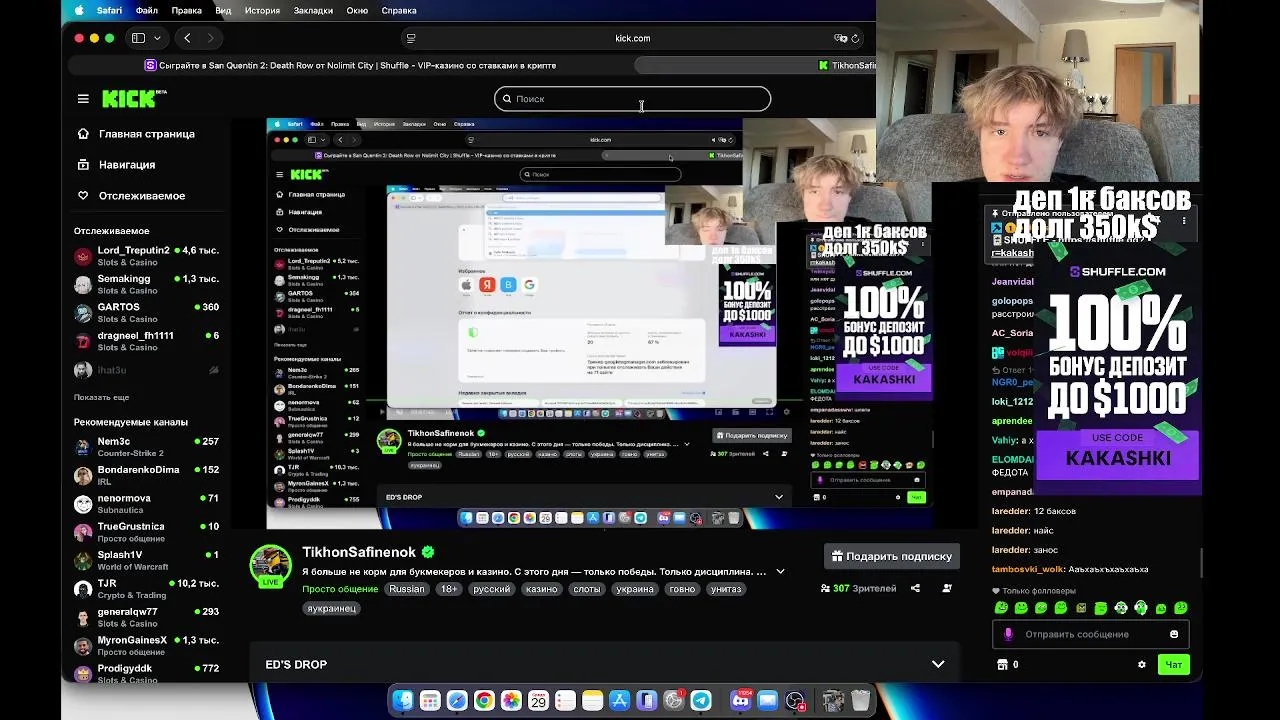
Task: Focus the Отправить сообщение chat input
Action: pos(1088,634)
